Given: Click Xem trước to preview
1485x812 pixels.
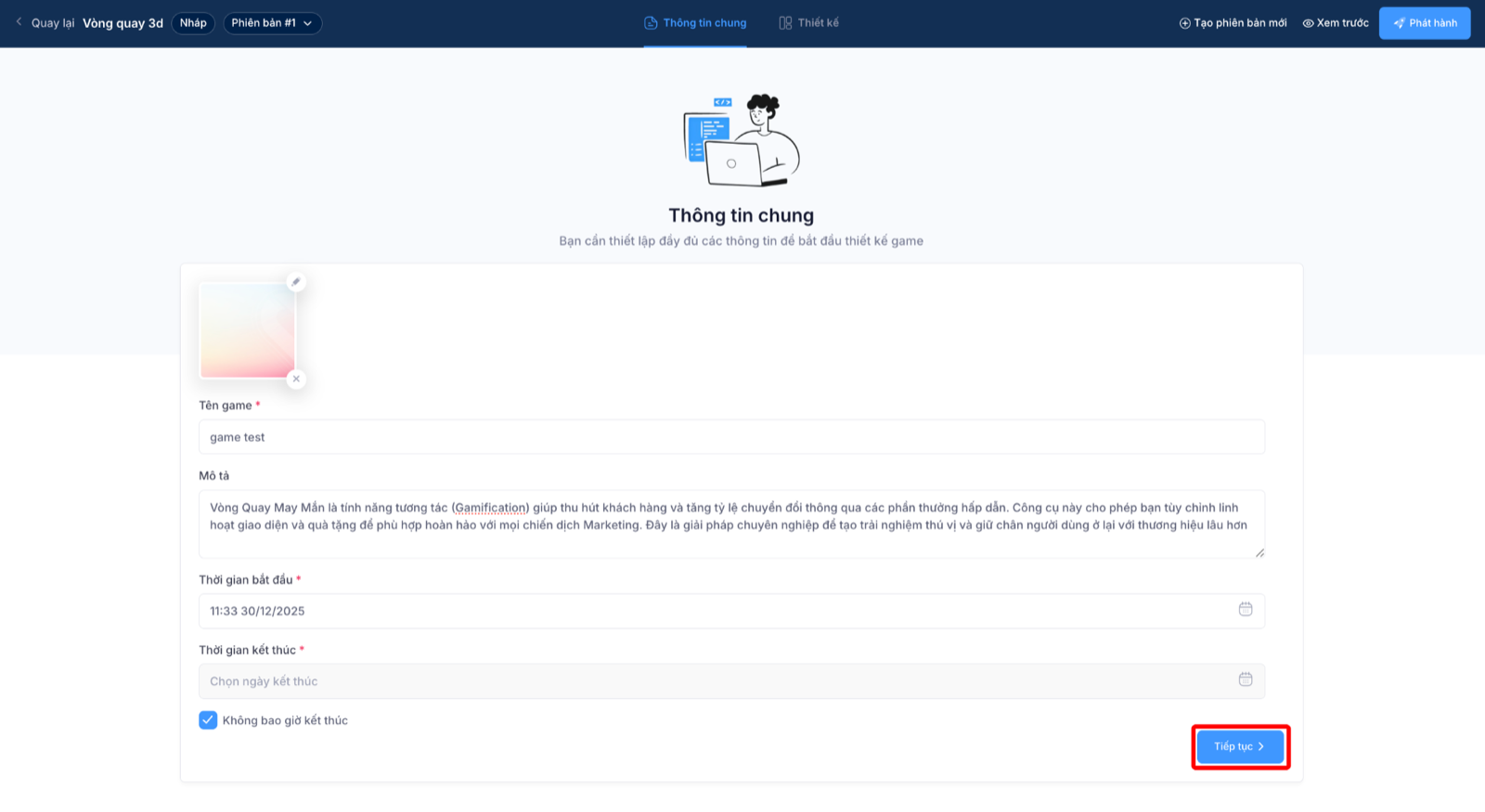Looking at the screenshot, I should point(1336,23).
